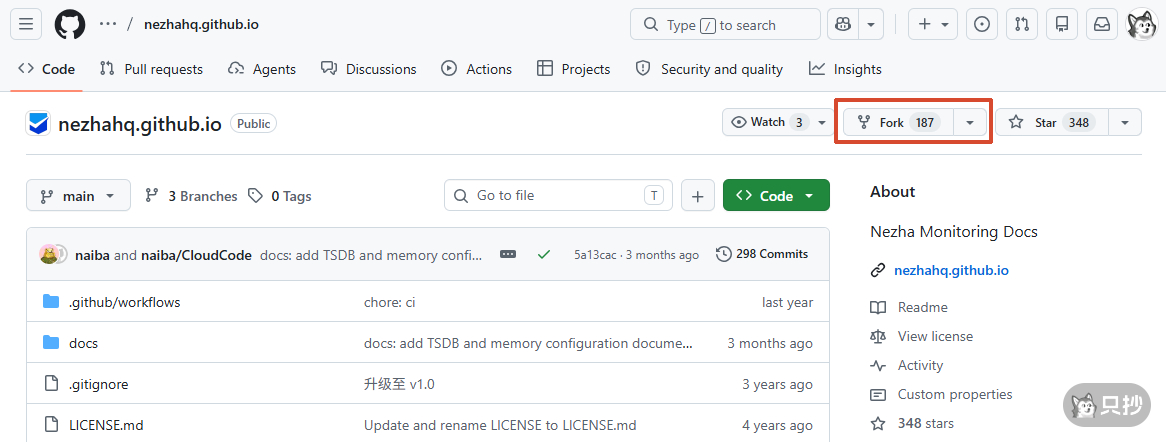
Task: Fork the repository
Action: click(898, 122)
